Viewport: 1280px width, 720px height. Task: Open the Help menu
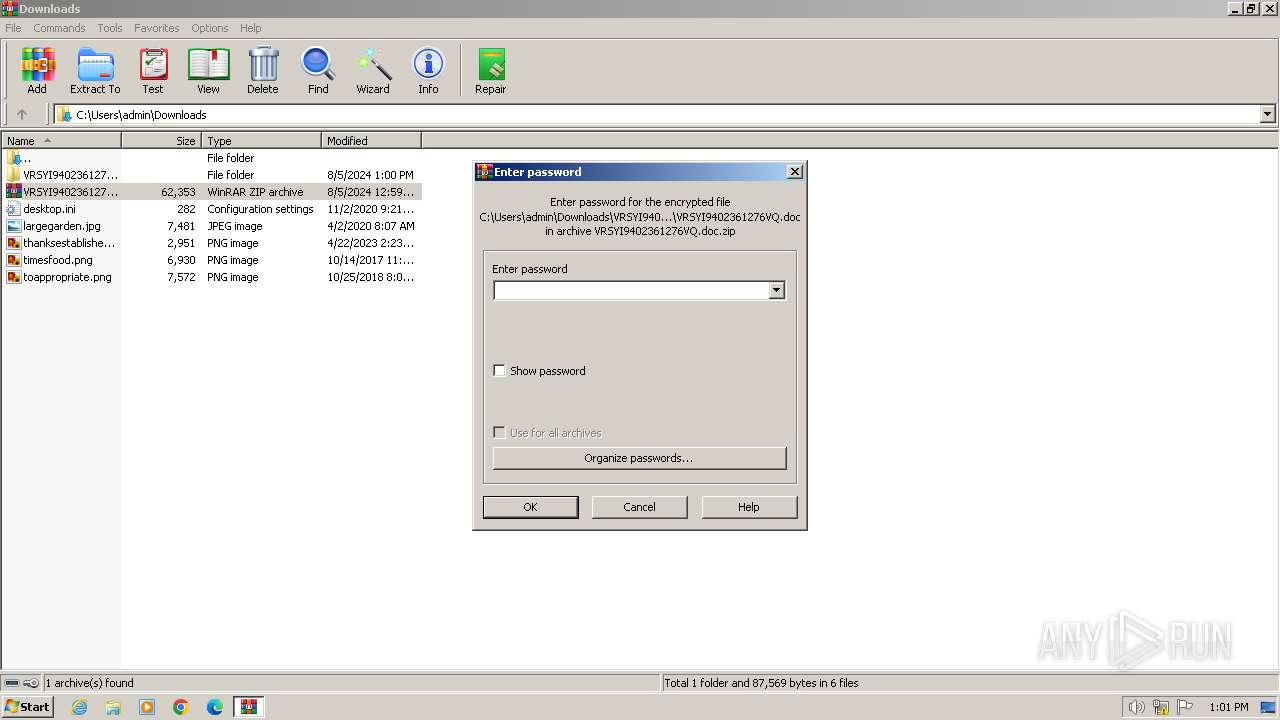251,28
